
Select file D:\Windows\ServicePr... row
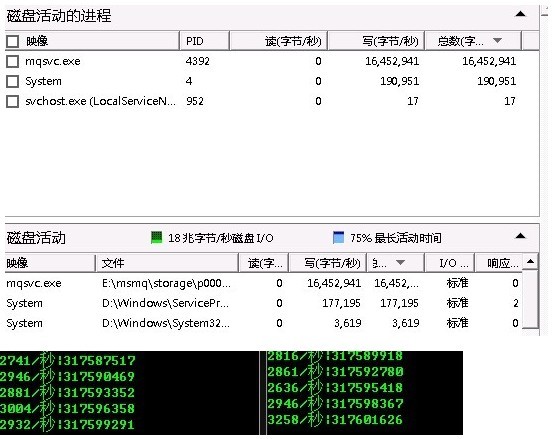point(165,303)
